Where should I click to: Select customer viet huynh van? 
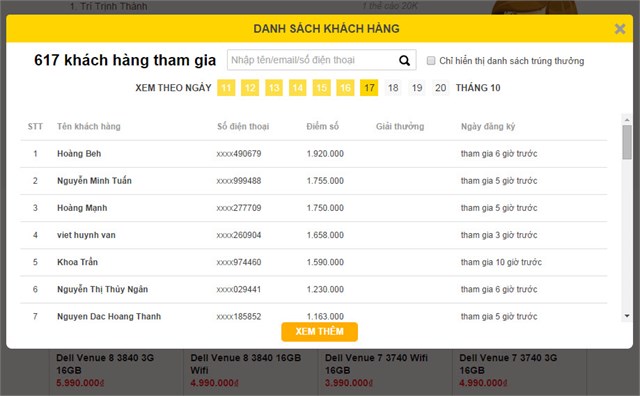click(86, 235)
